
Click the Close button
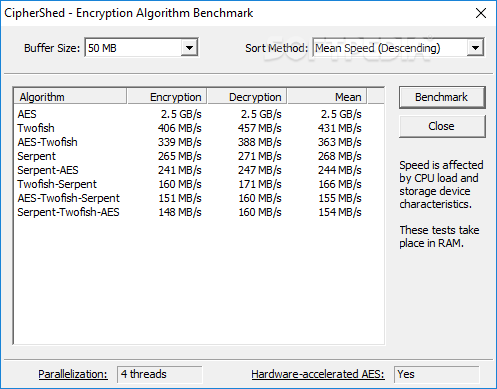(442, 126)
